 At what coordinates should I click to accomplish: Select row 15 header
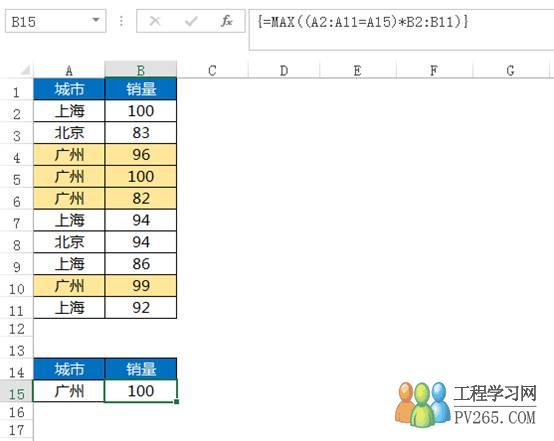(16, 393)
